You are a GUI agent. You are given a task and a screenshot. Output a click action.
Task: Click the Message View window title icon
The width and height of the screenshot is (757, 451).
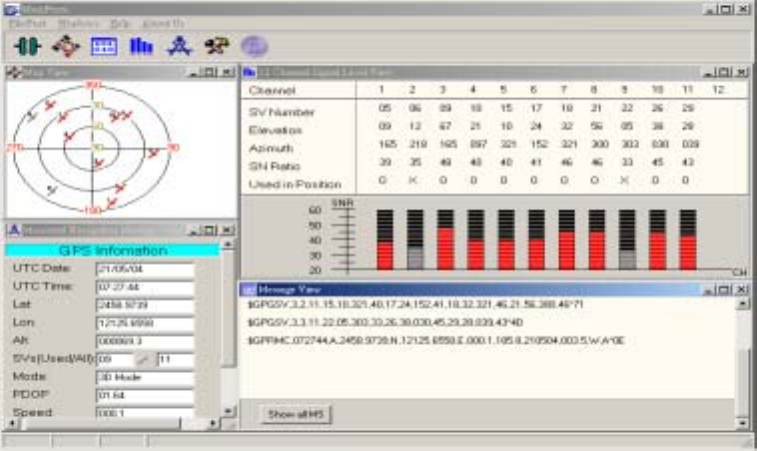coord(249,290)
